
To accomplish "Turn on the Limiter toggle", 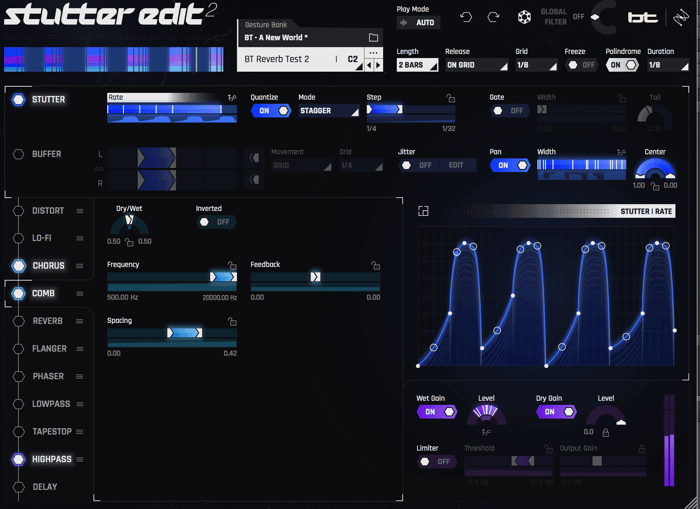I will coord(437,462).
